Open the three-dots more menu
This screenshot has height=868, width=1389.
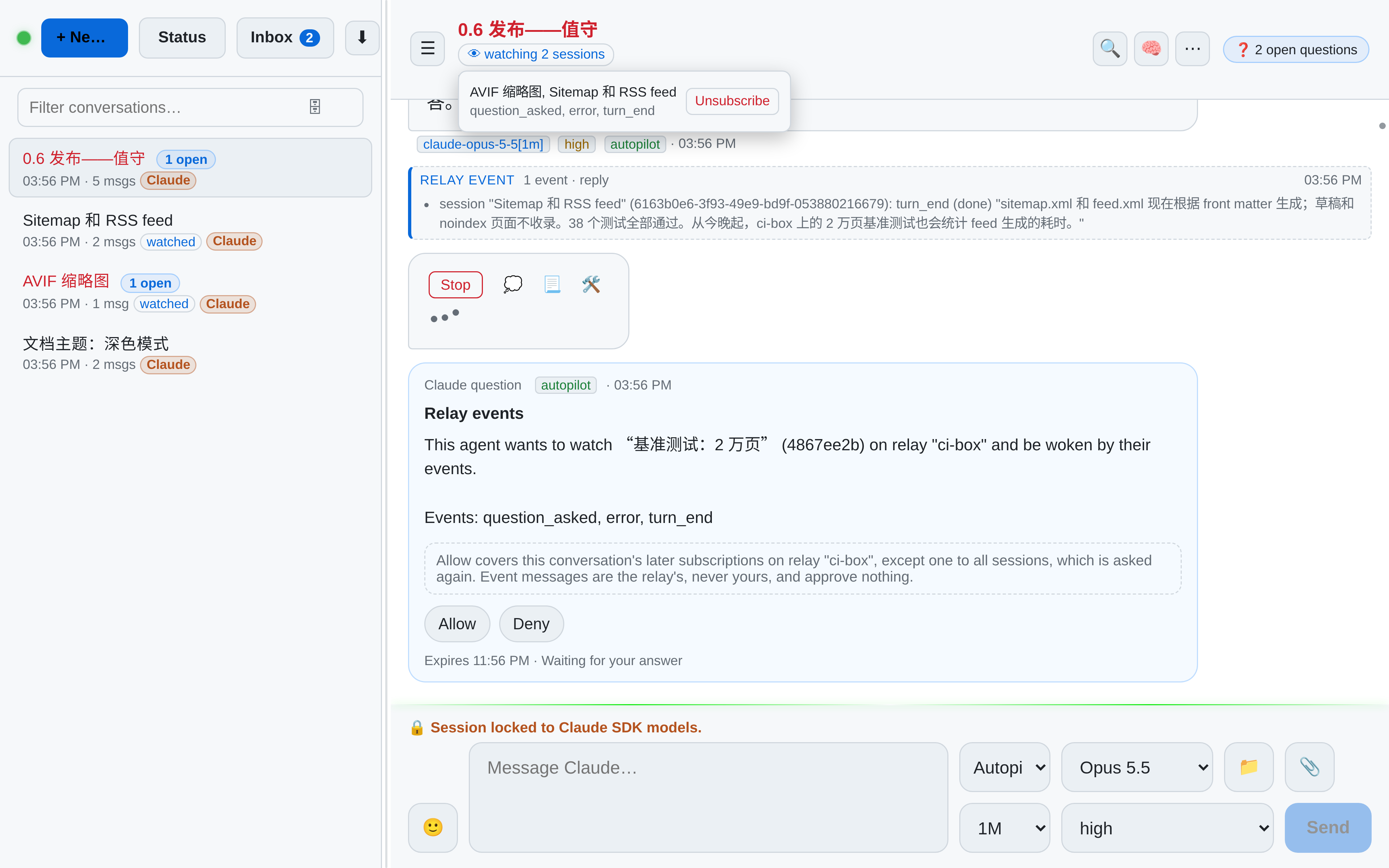click(1192, 49)
